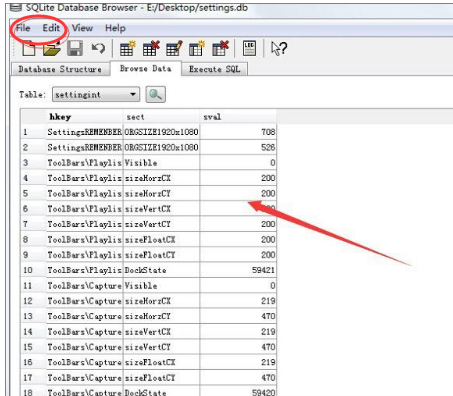Open the File menu
This screenshot has width=453, height=396.
[23, 28]
